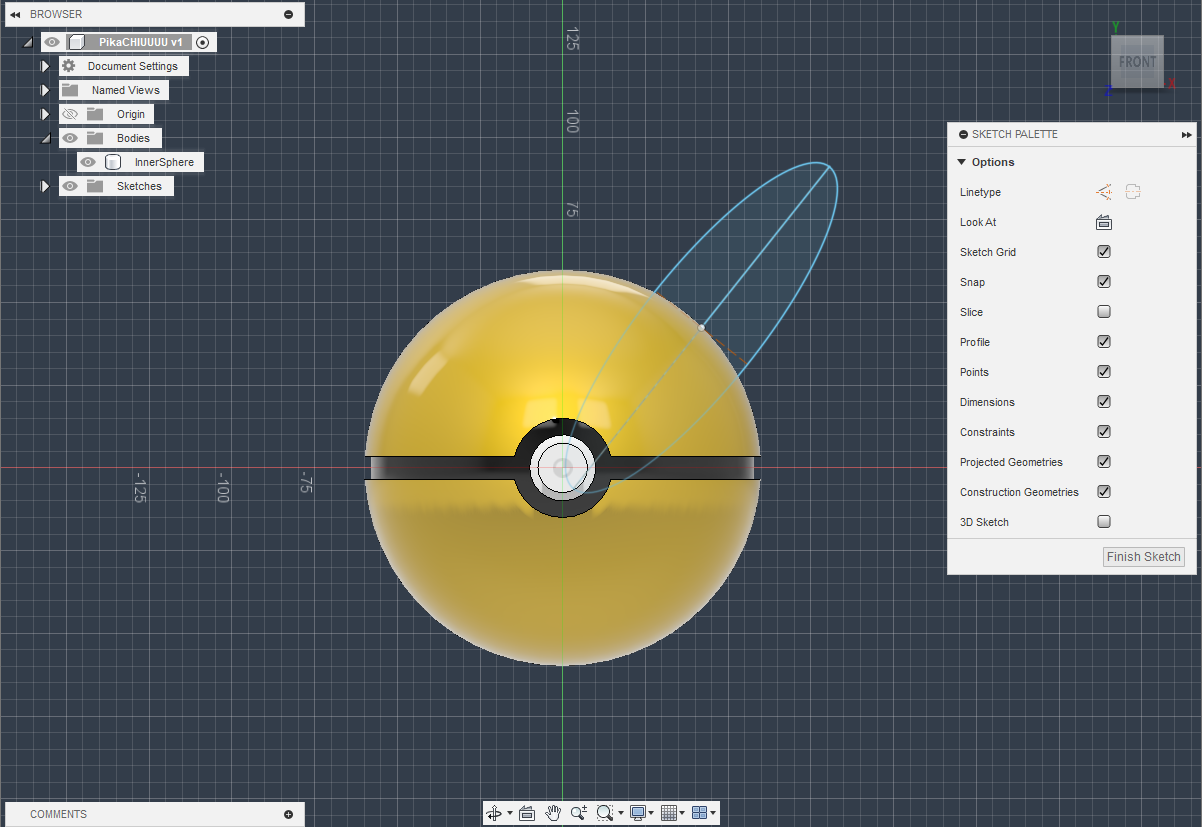The width and height of the screenshot is (1202, 827).
Task: Click the Look At icon in Sketch Palette
Action: click(1104, 222)
